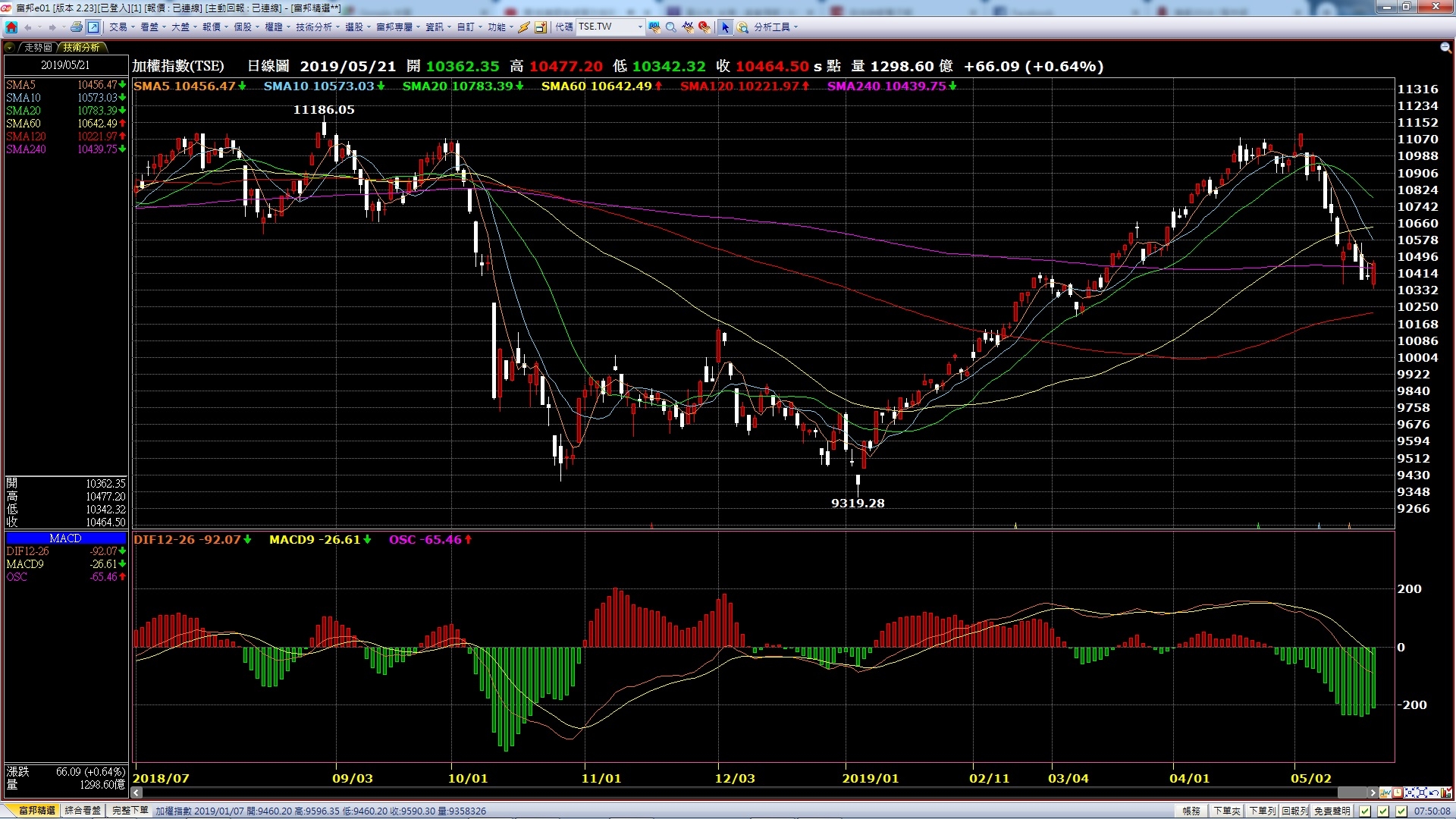Image resolution: width=1456 pixels, height=819 pixels.
Task: Toggle the first green checkbox in status bar
Action: [1365, 811]
